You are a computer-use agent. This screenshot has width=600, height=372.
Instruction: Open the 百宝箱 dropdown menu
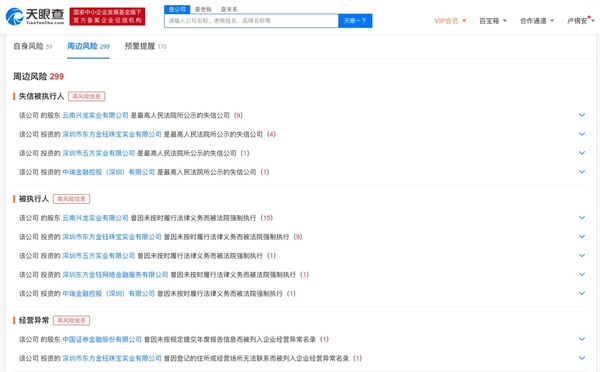click(x=493, y=21)
